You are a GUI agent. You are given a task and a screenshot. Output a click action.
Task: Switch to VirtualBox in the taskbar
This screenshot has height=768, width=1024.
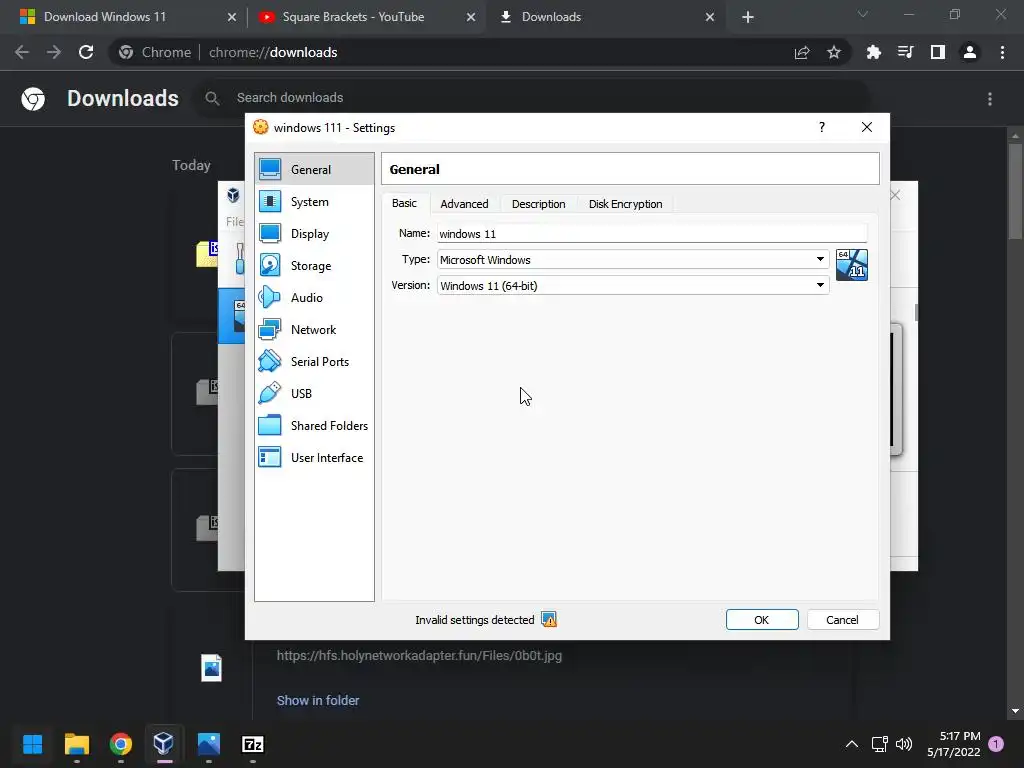[163, 744]
